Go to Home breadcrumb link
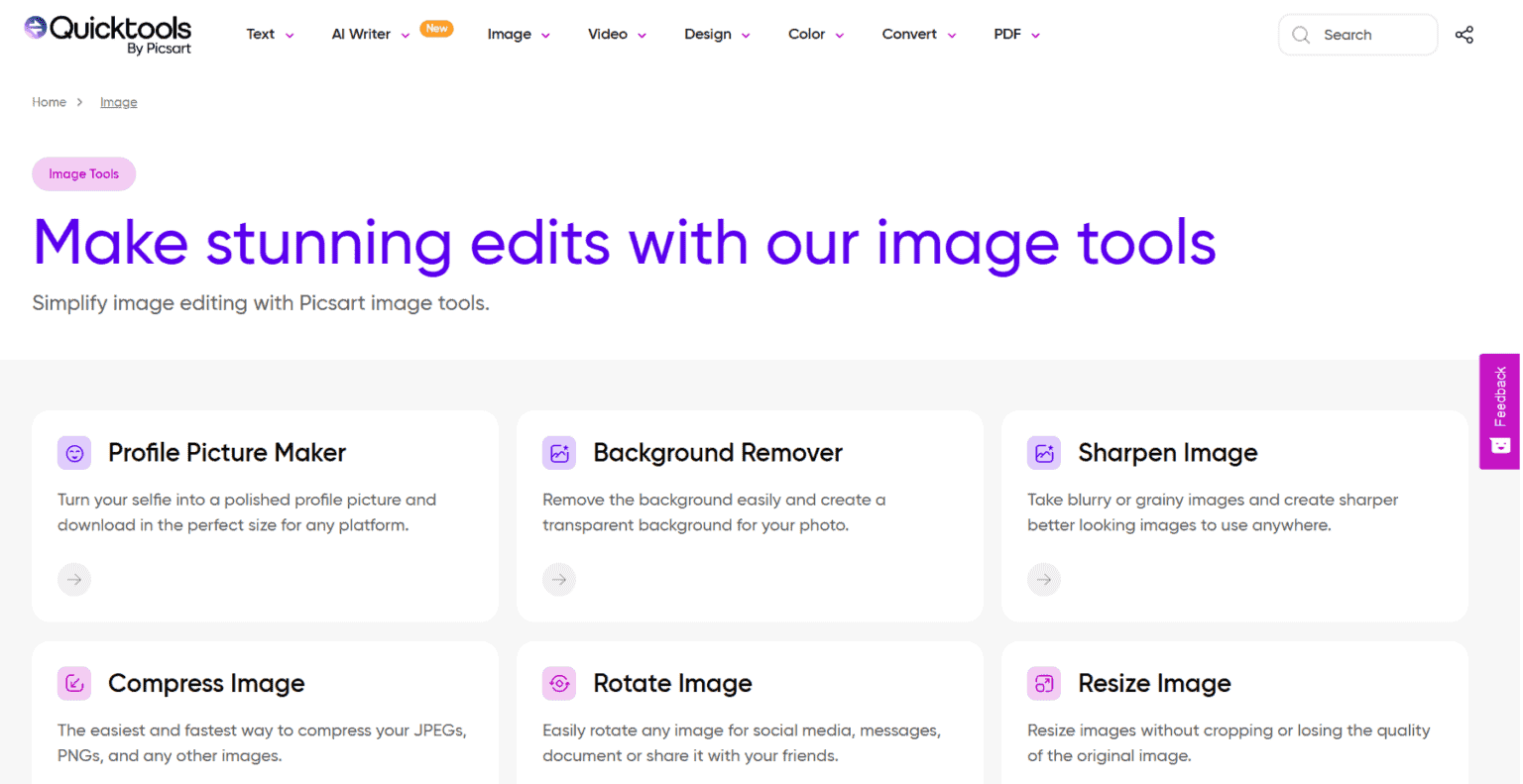The height and width of the screenshot is (784, 1523). 49,102
